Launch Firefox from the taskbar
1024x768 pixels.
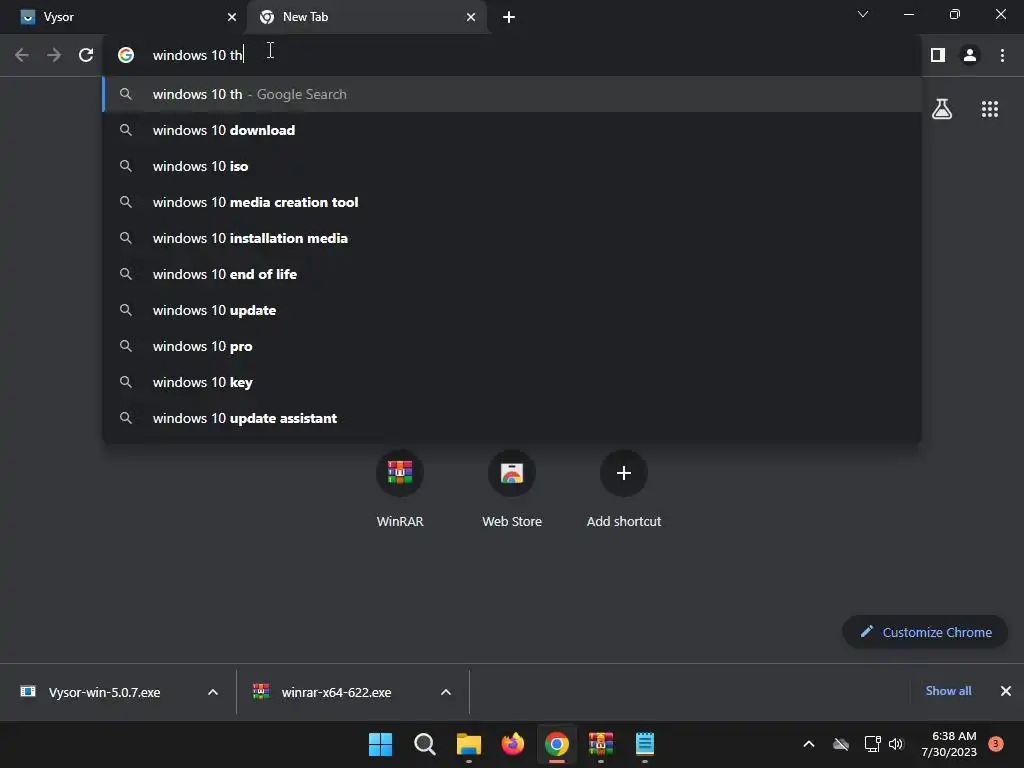(x=513, y=744)
